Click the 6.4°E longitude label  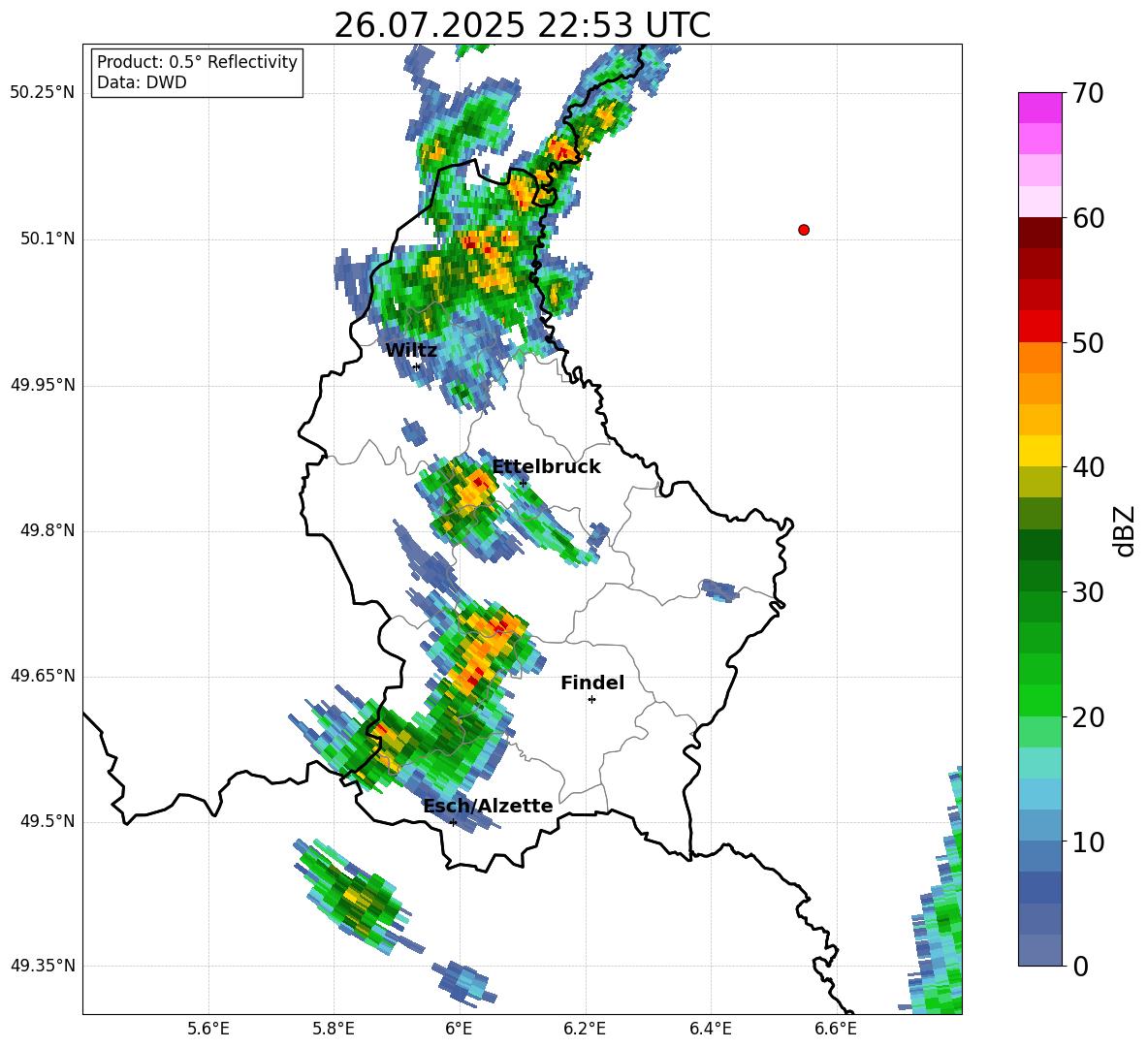coord(710,1029)
